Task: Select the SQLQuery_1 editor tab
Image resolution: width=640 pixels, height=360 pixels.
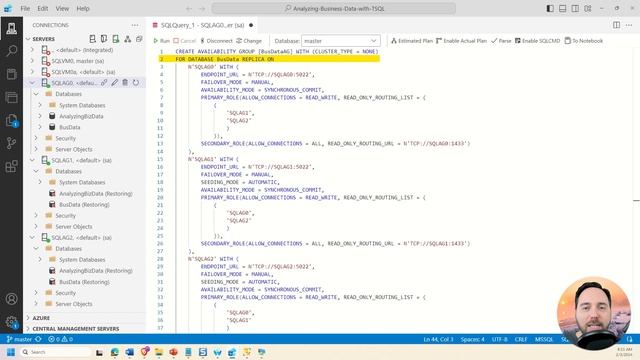Action: (203, 25)
